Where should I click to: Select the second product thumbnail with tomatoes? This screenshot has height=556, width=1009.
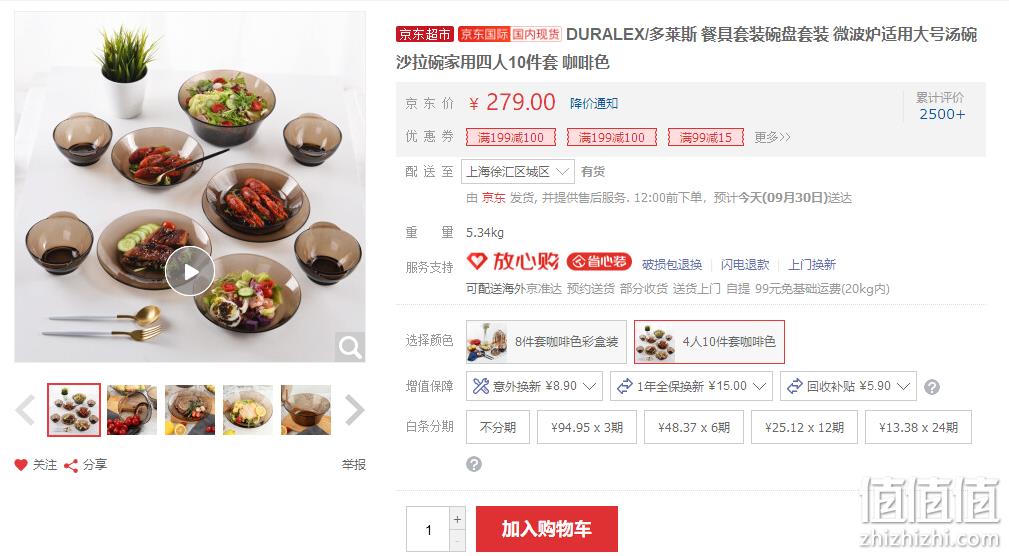coord(132,410)
